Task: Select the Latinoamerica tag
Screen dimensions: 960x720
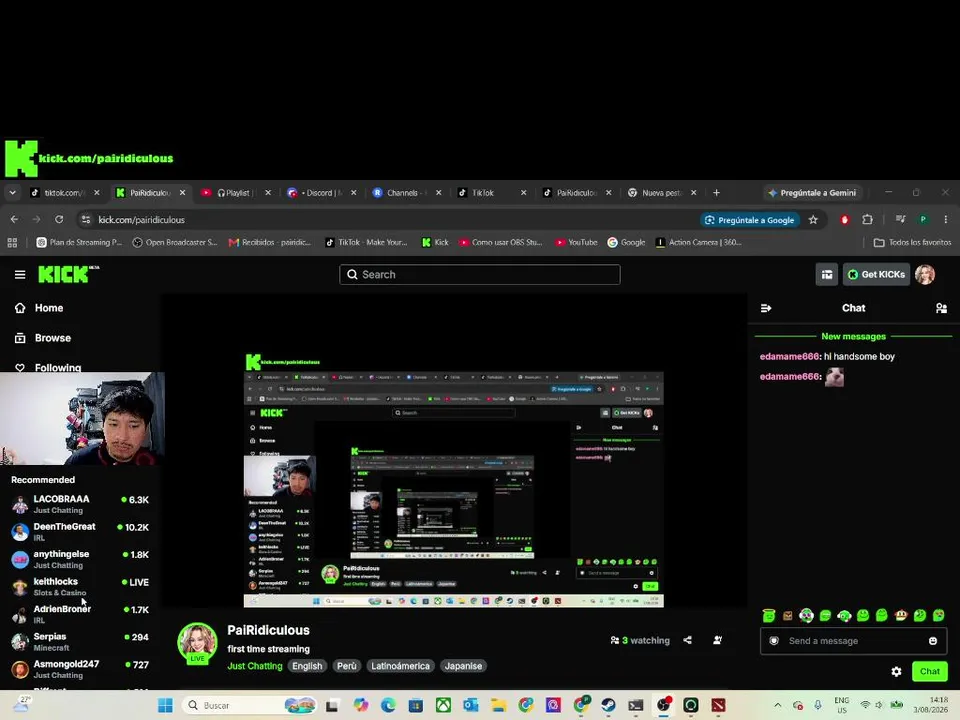Action: pyautogui.click(x=400, y=666)
